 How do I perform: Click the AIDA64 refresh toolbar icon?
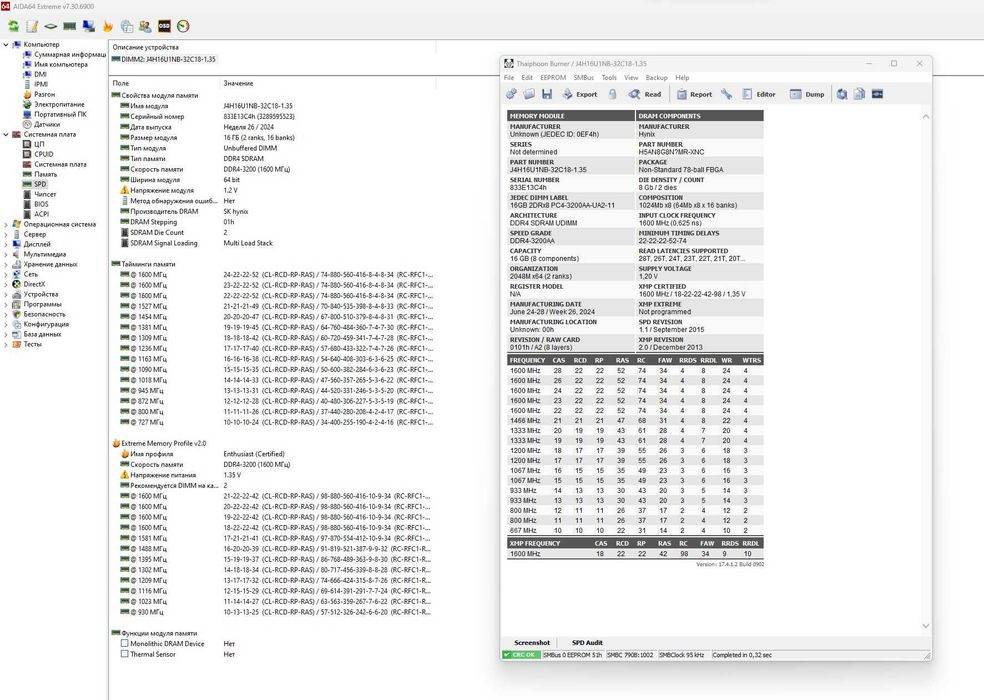[x=13, y=26]
